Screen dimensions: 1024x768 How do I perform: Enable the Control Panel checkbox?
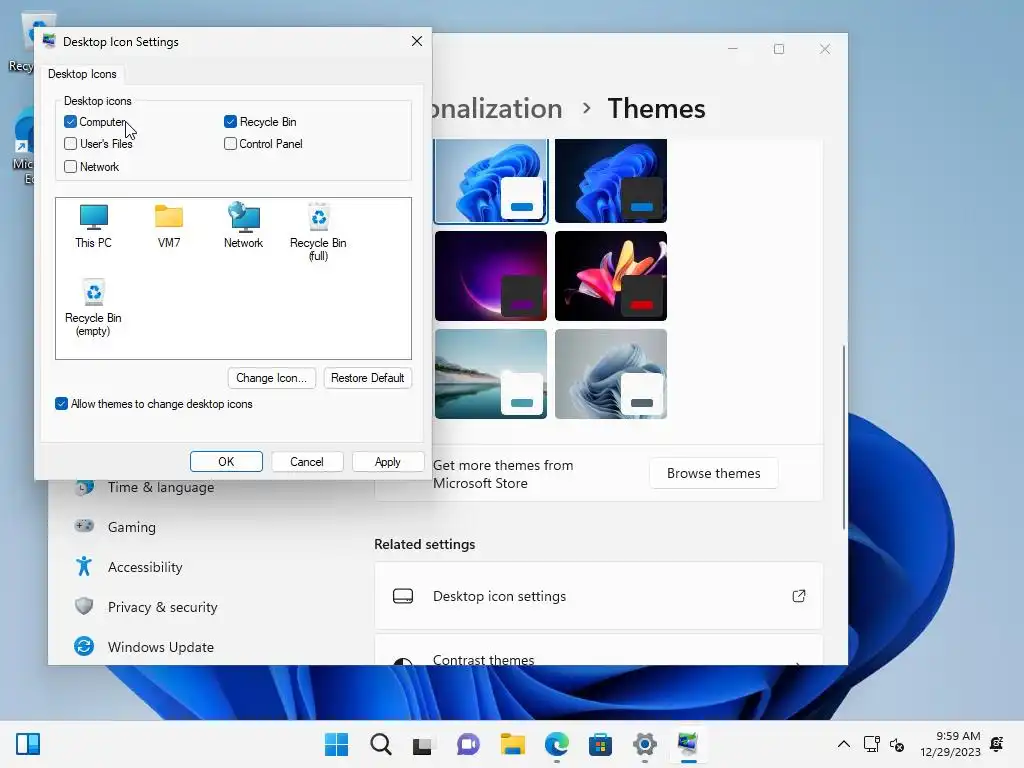tap(230, 144)
